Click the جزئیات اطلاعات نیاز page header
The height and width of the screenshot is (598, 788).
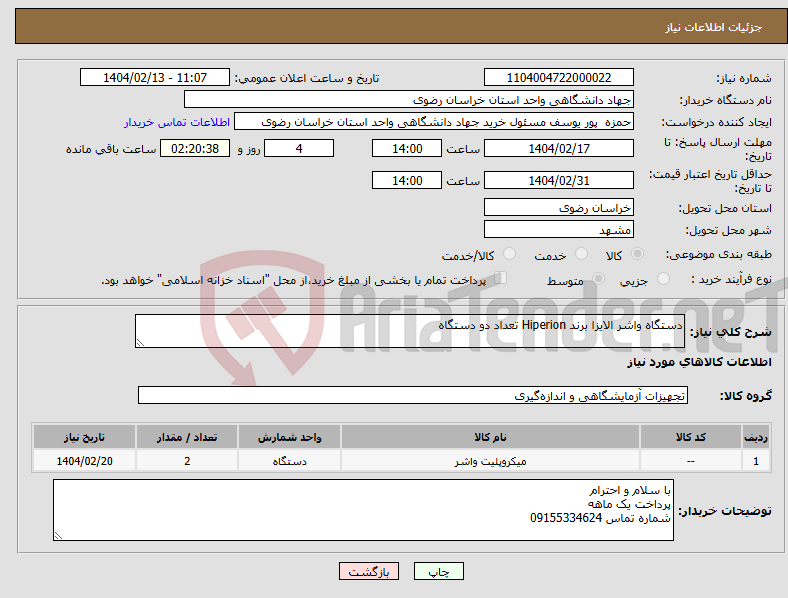714,27
